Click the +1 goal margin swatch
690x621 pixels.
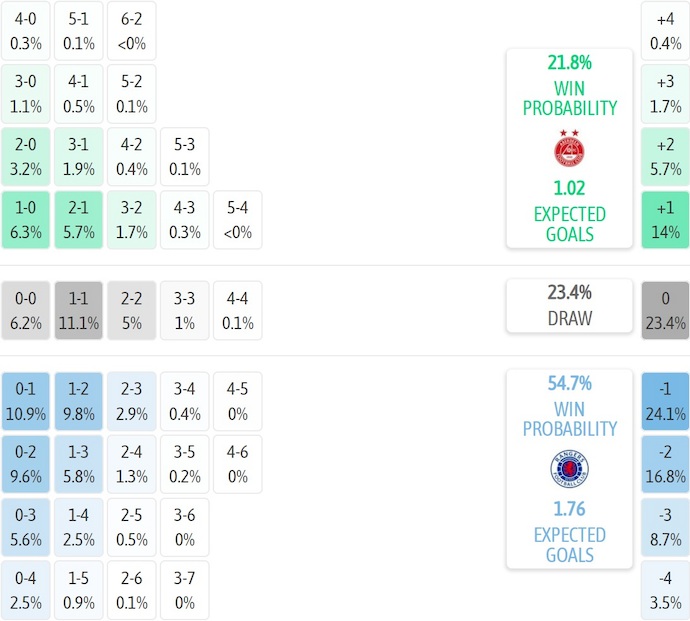(x=665, y=220)
